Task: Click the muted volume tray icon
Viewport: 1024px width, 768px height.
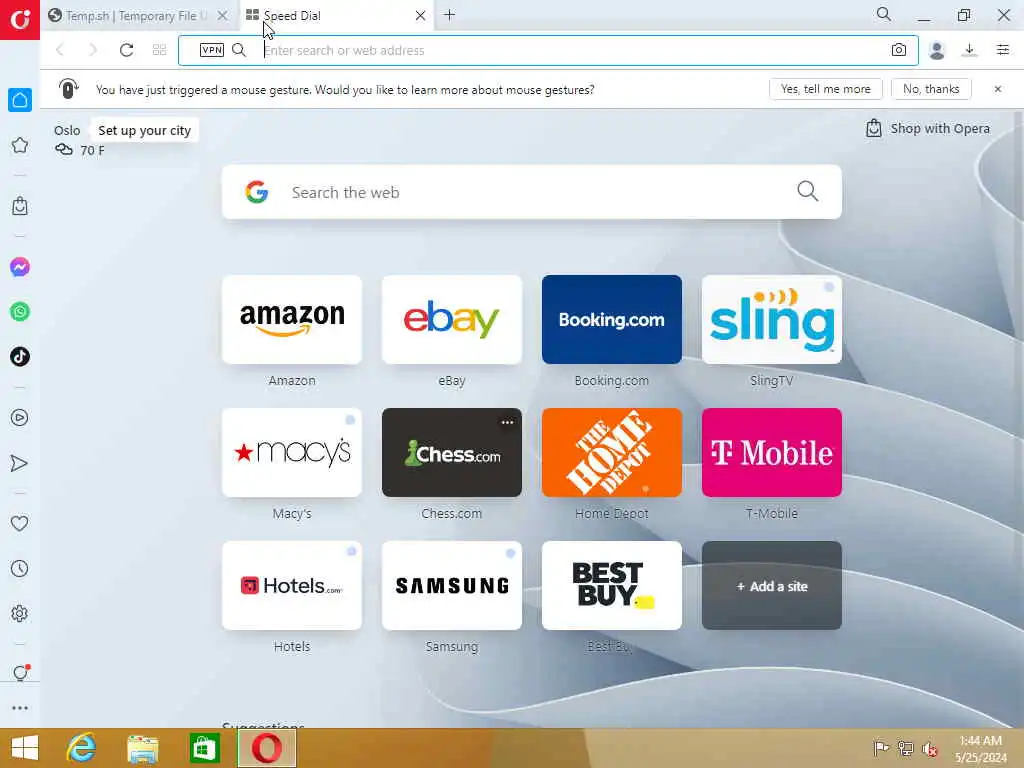Action: coord(929,749)
